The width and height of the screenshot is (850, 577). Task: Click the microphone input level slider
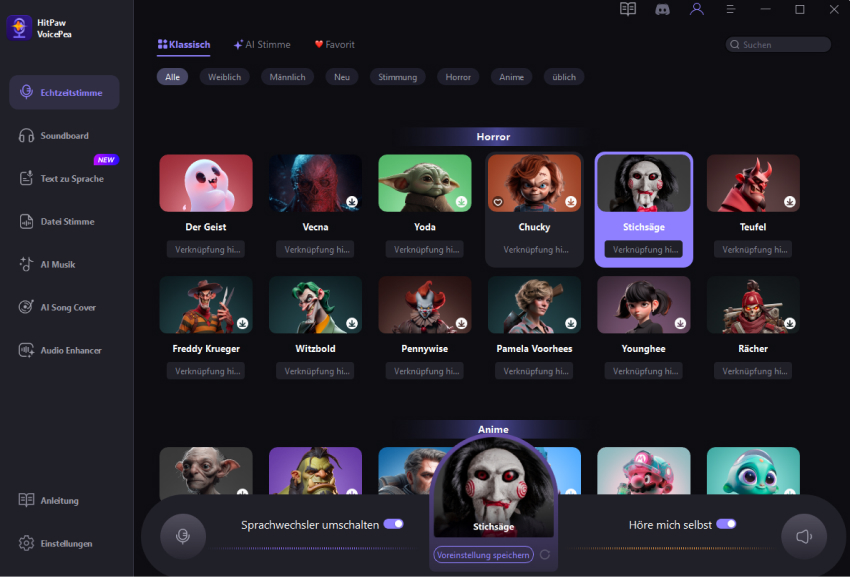(x=314, y=548)
